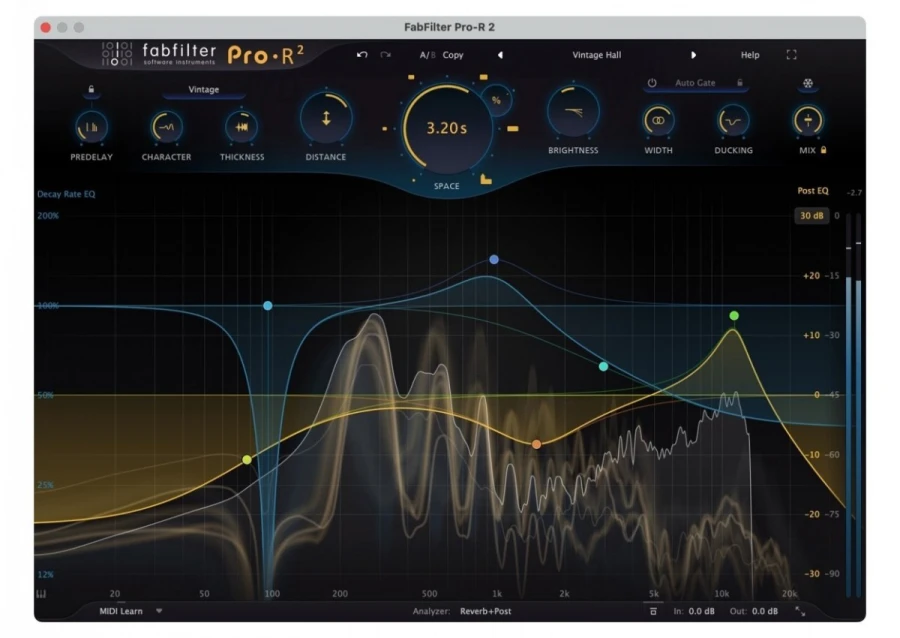Image resolution: width=900 pixels, height=638 pixels.
Task: Click the 200% decay rate scale label
Action: [x=48, y=216]
